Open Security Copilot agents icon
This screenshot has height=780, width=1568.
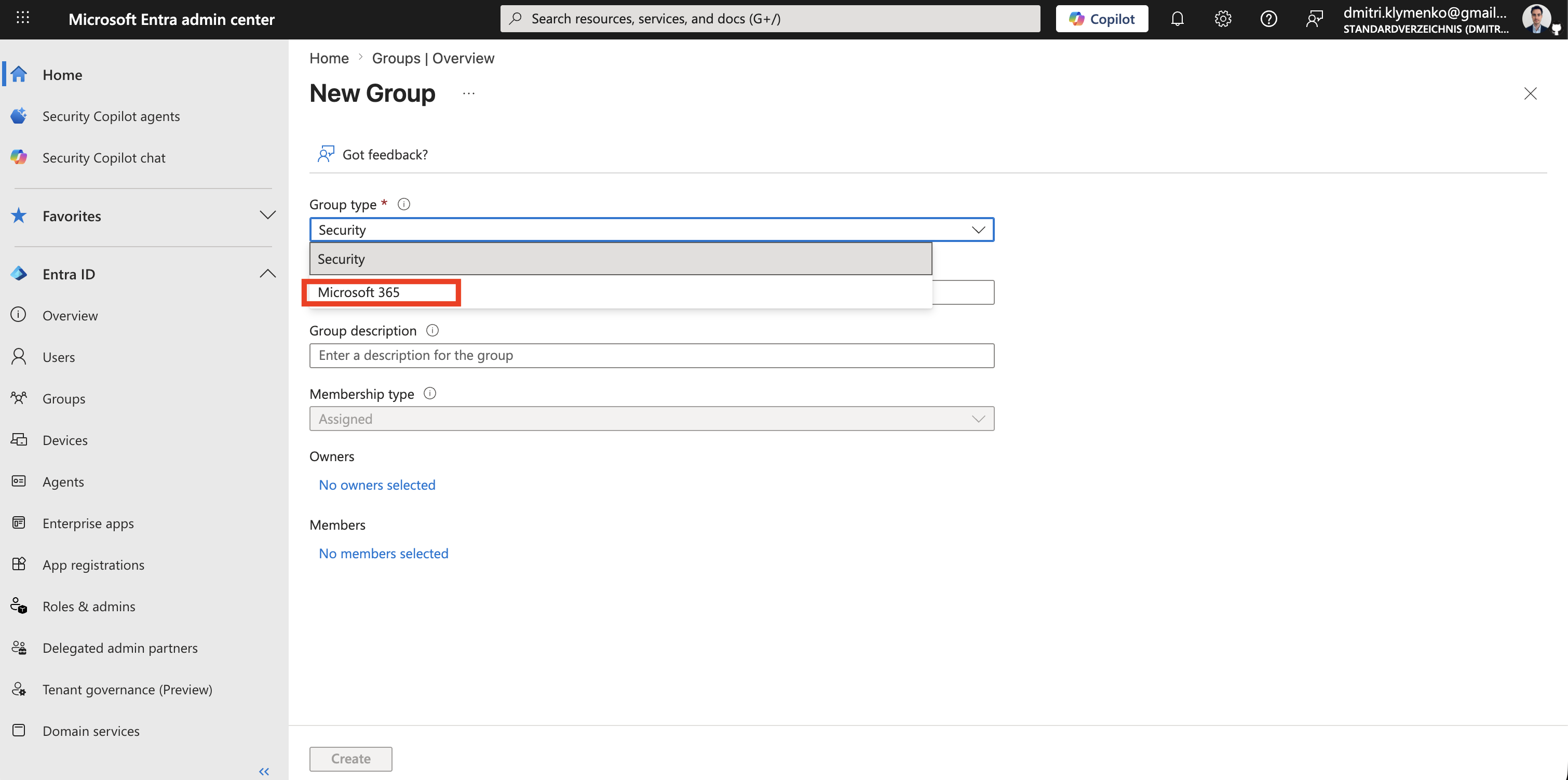click(x=19, y=116)
